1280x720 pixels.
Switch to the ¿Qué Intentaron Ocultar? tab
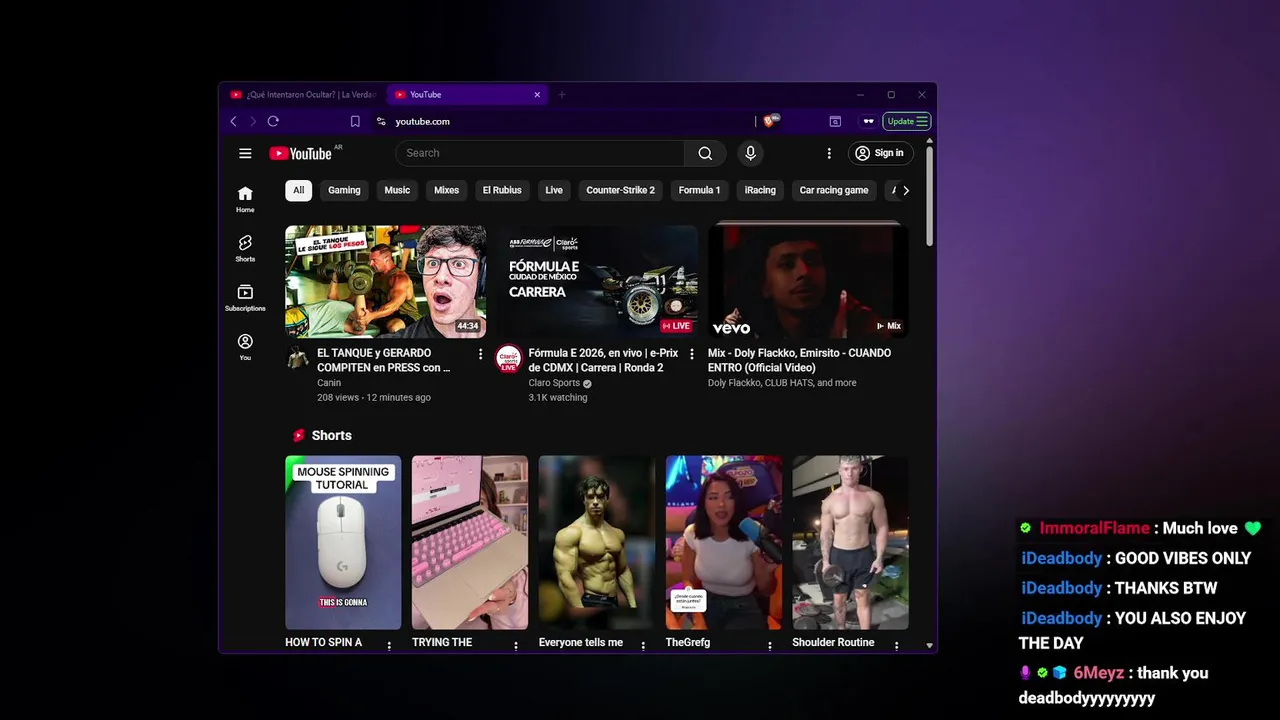[x=303, y=94]
